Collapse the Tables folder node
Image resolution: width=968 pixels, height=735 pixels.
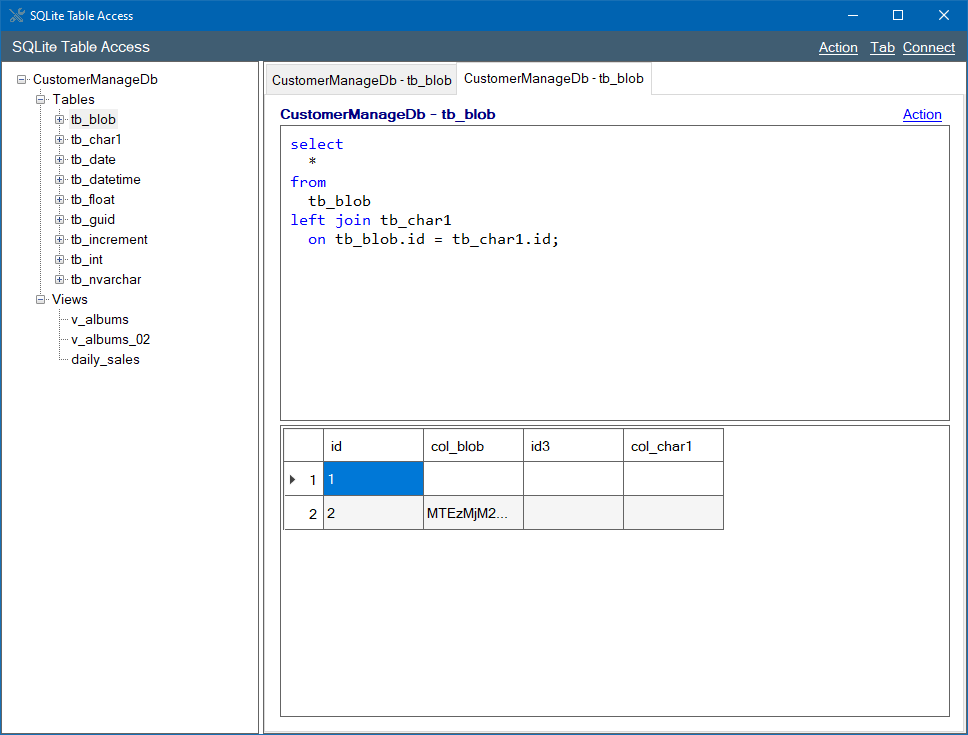[41, 99]
